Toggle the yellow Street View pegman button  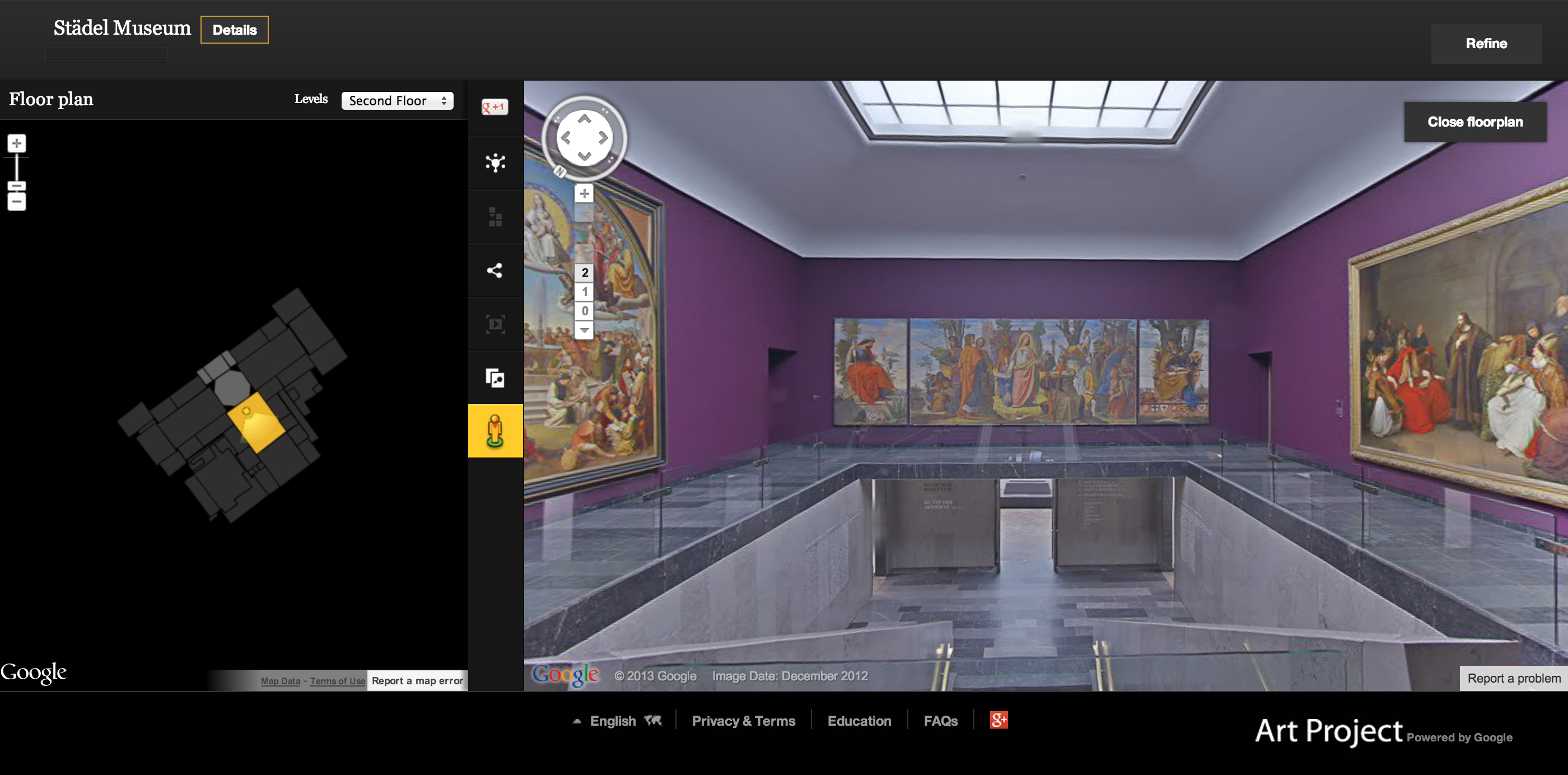click(x=495, y=431)
